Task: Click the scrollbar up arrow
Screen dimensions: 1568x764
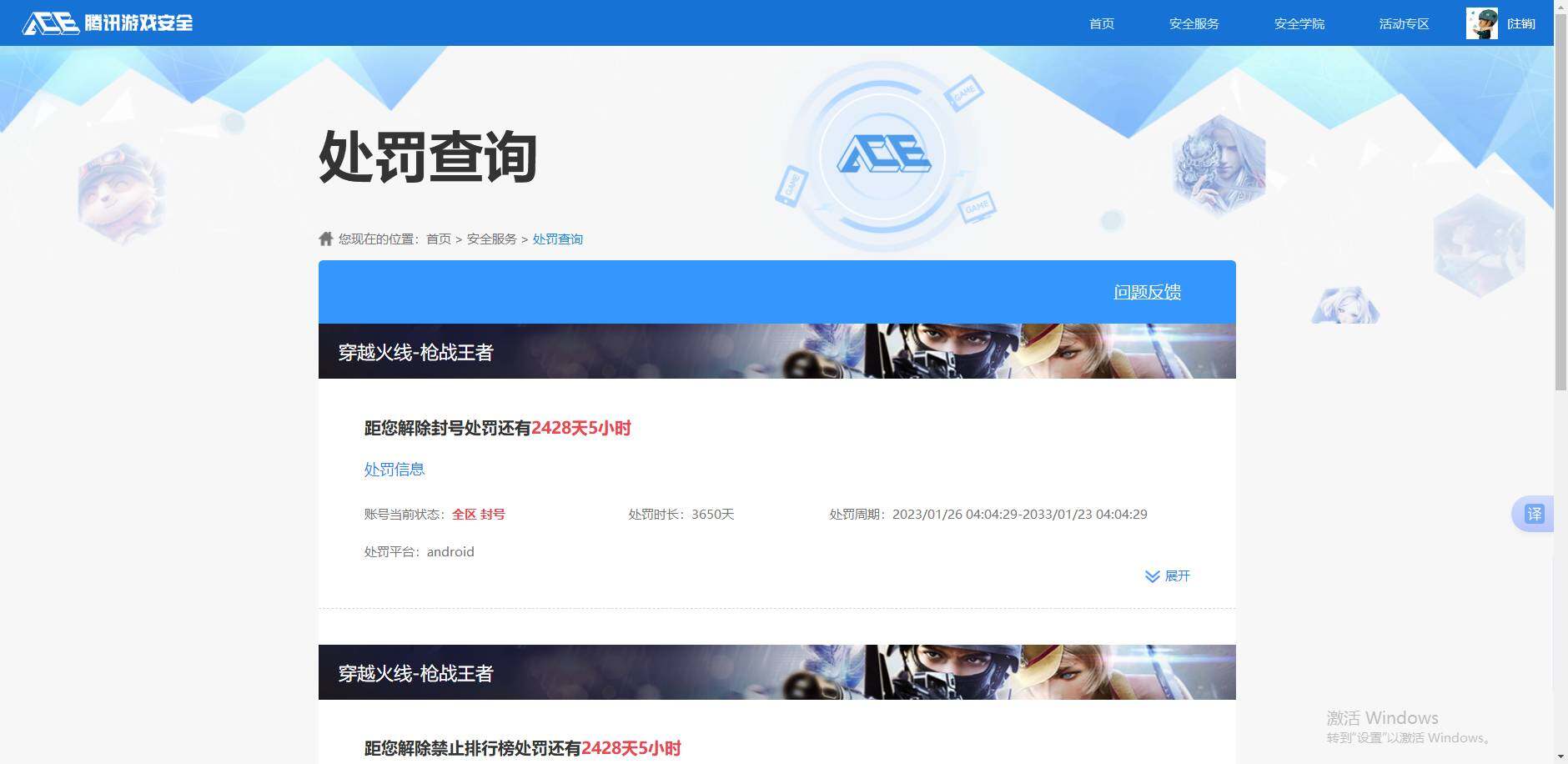Action: pos(1560,7)
